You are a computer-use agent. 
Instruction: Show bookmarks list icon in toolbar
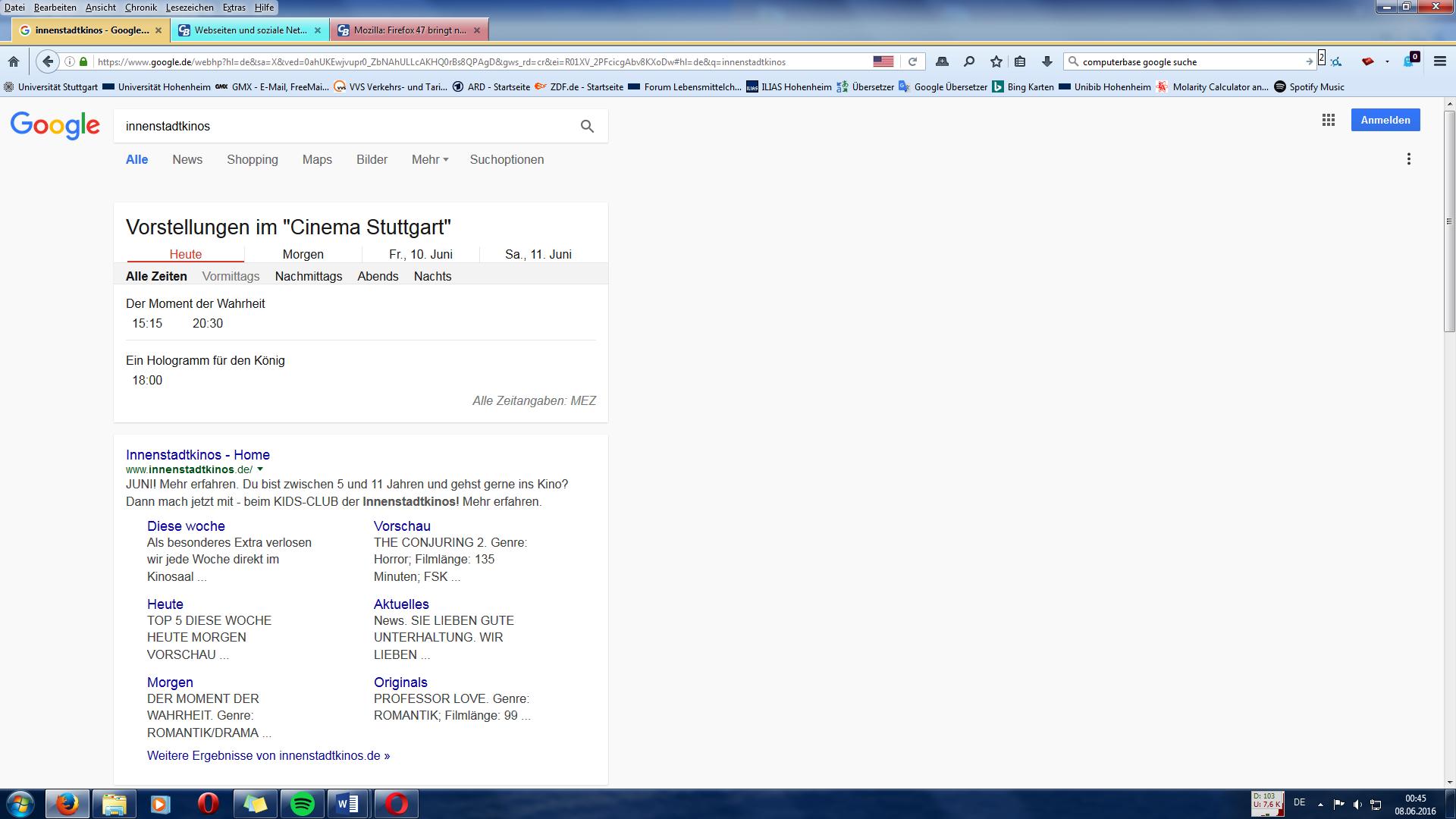click(1021, 61)
